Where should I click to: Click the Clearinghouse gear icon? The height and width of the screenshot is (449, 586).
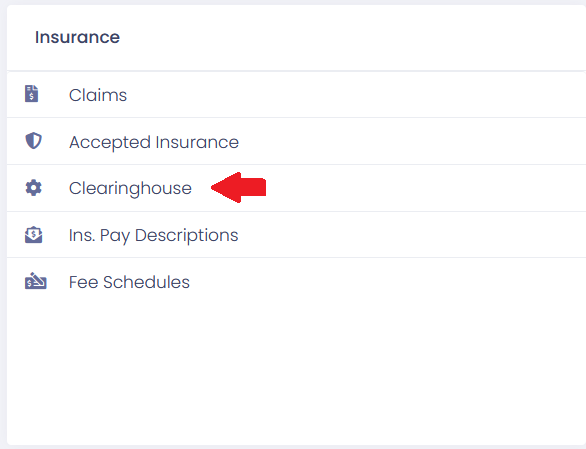point(33,188)
